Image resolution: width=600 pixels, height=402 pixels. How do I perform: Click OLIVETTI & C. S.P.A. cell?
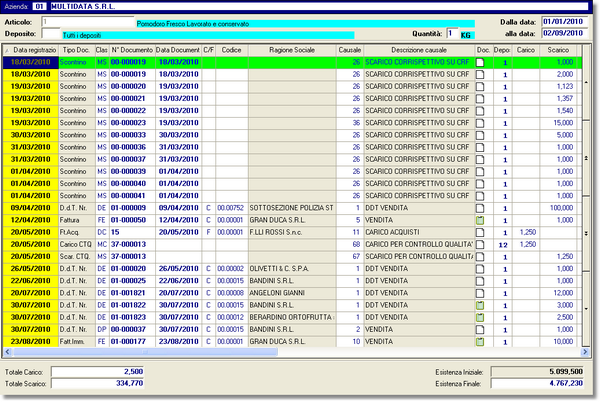tap(292, 269)
